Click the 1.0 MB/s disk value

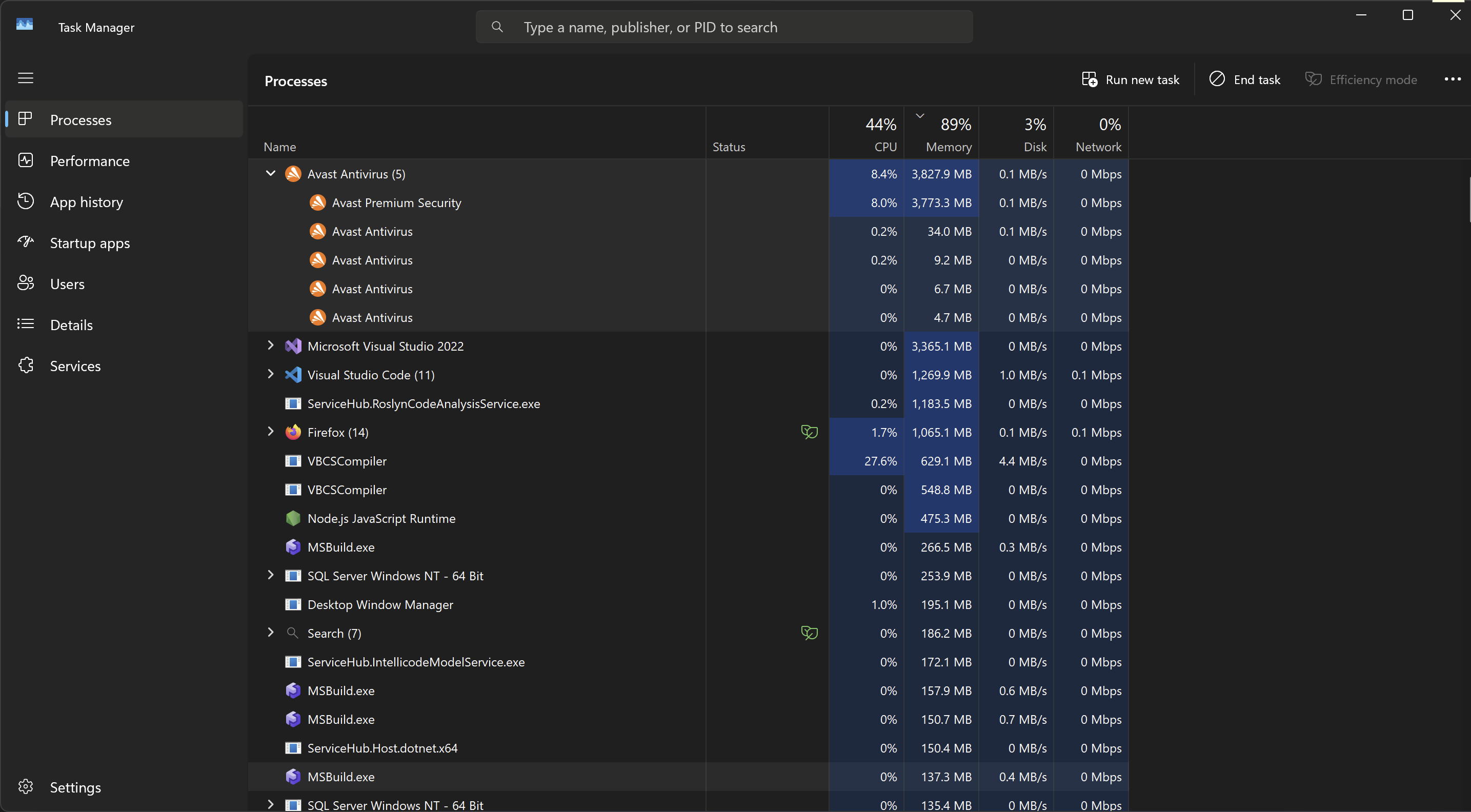pyautogui.click(x=1023, y=375)
